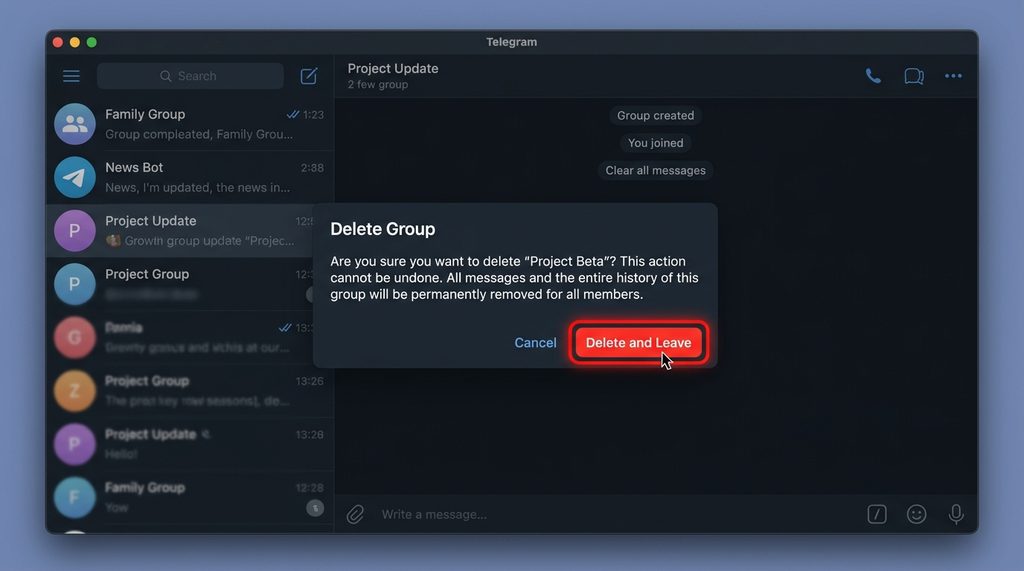The image size is (1024, 571).
Task: Click the News Bot Telegram avatar
Action: (x=75, y=177)
